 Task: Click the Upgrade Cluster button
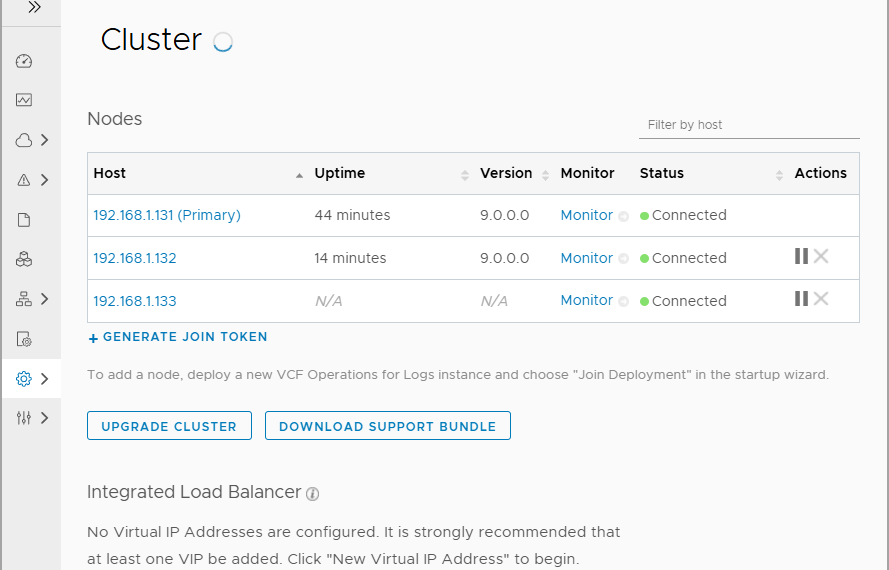pos(169,426)
